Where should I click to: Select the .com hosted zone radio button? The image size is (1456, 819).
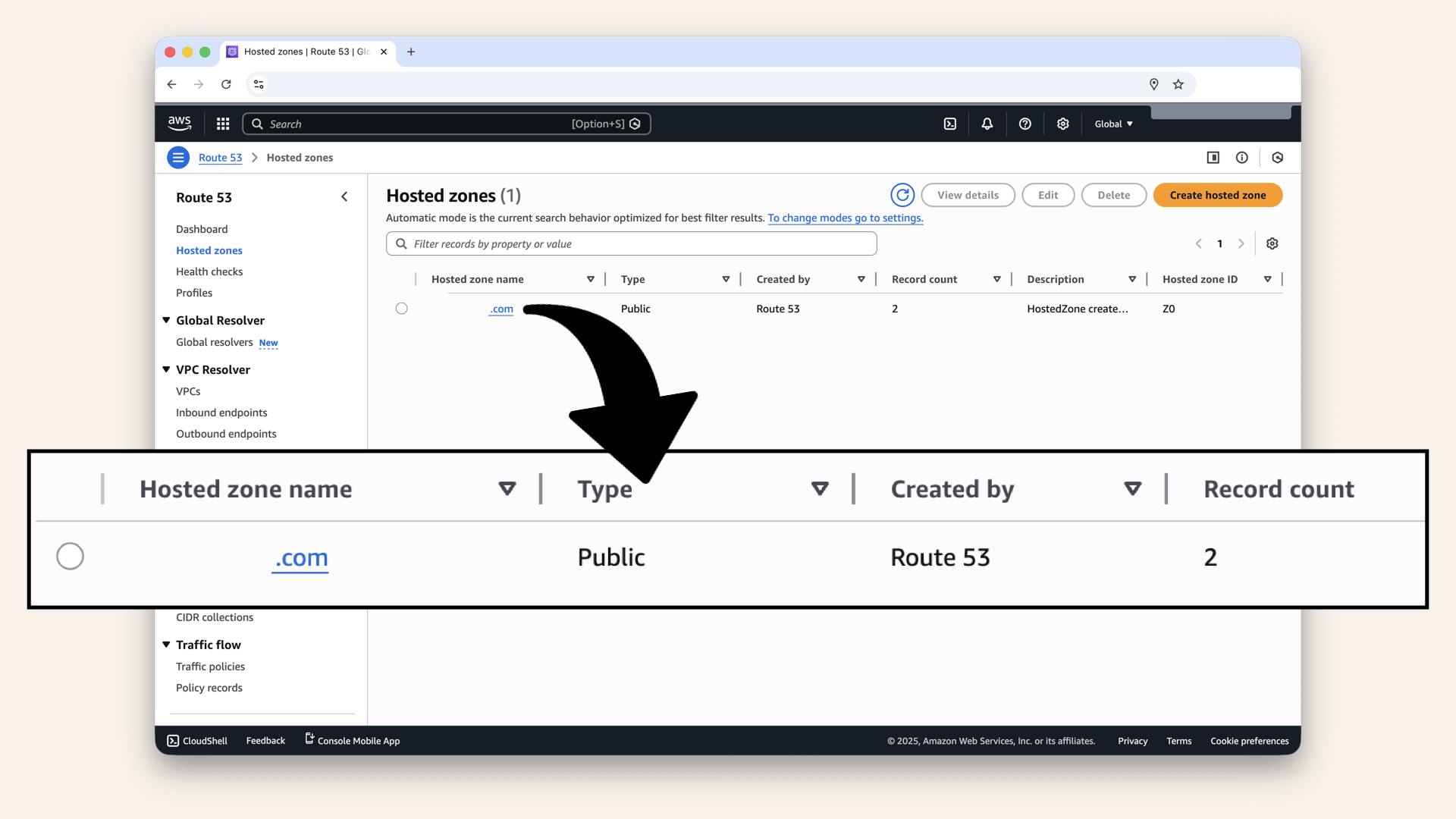click(402, 309)
